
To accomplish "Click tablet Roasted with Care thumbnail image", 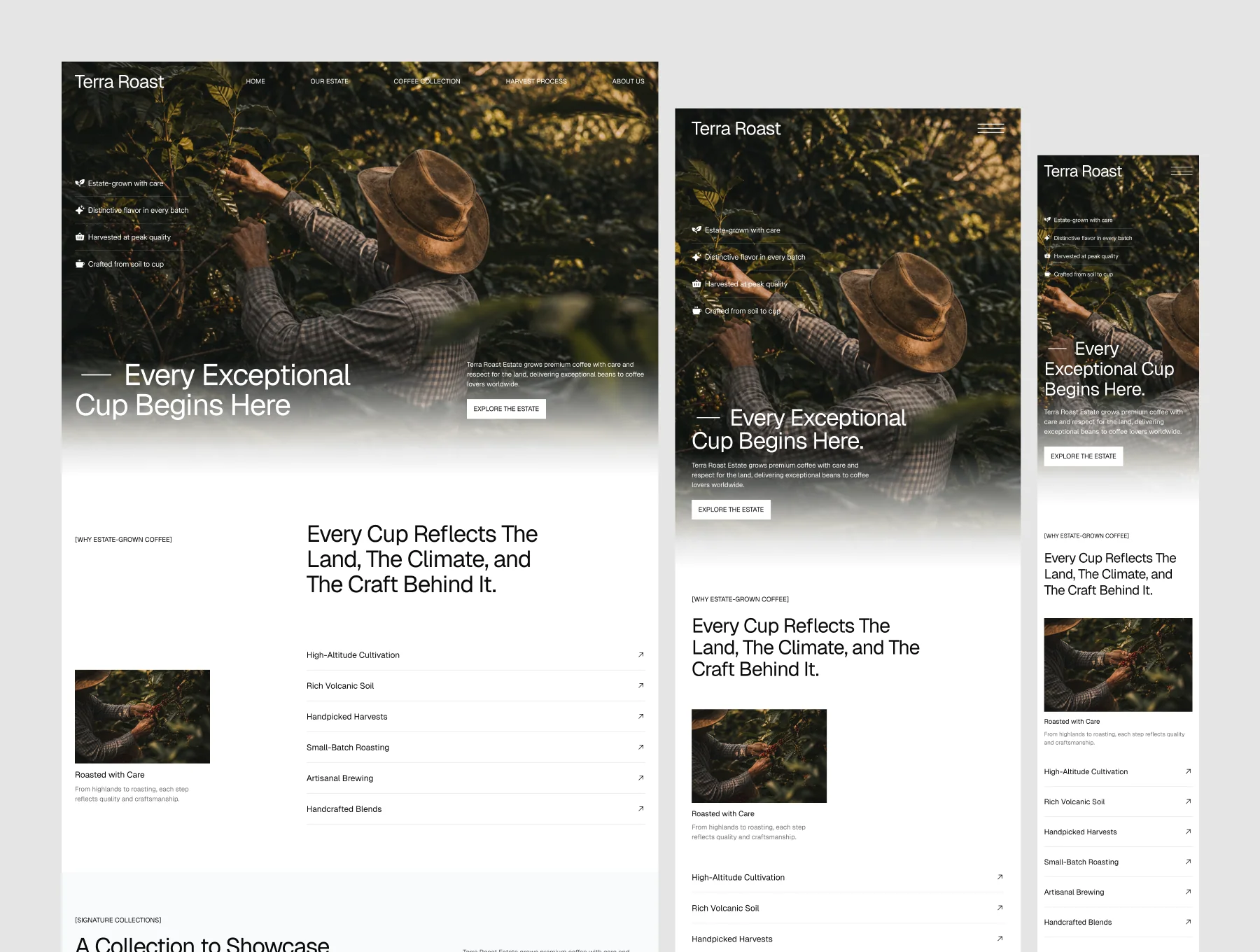I will [x=759, y=756].
